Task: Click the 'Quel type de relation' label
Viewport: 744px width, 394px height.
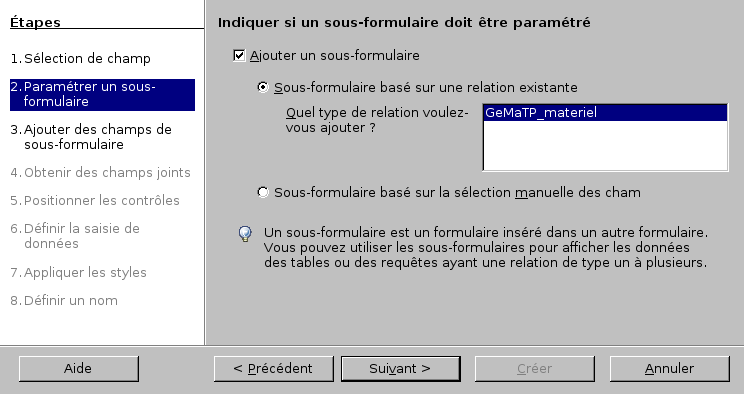Action: coord(377,120)
